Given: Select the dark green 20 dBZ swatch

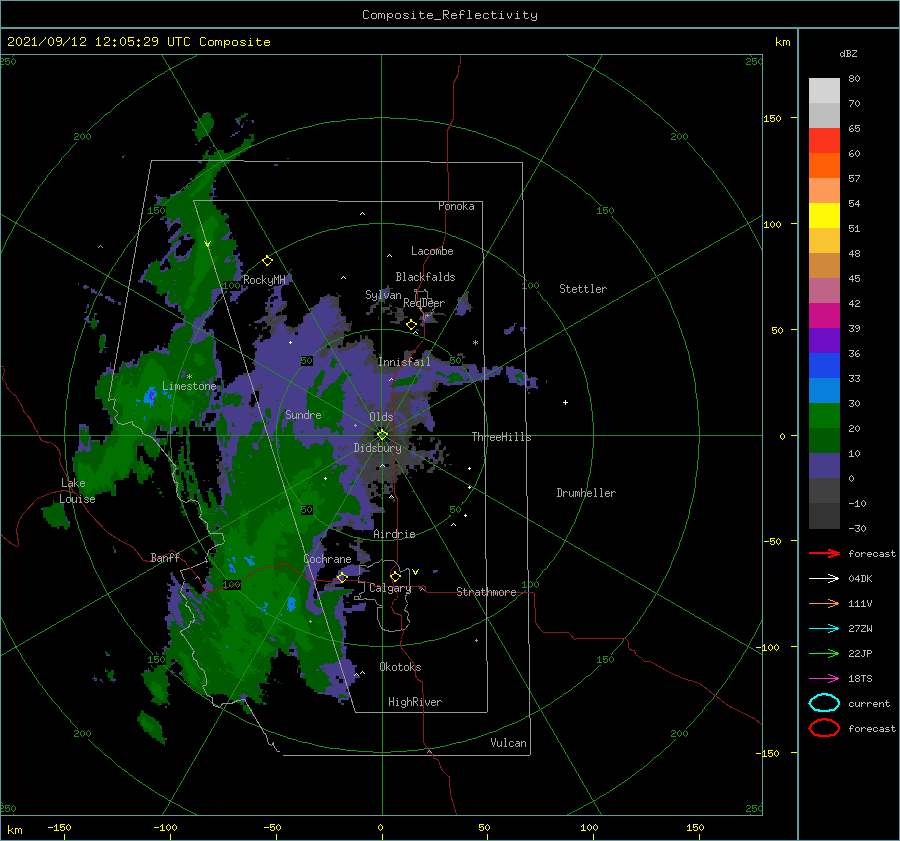Looking at the screenshot, I should (x=824, y=441).
